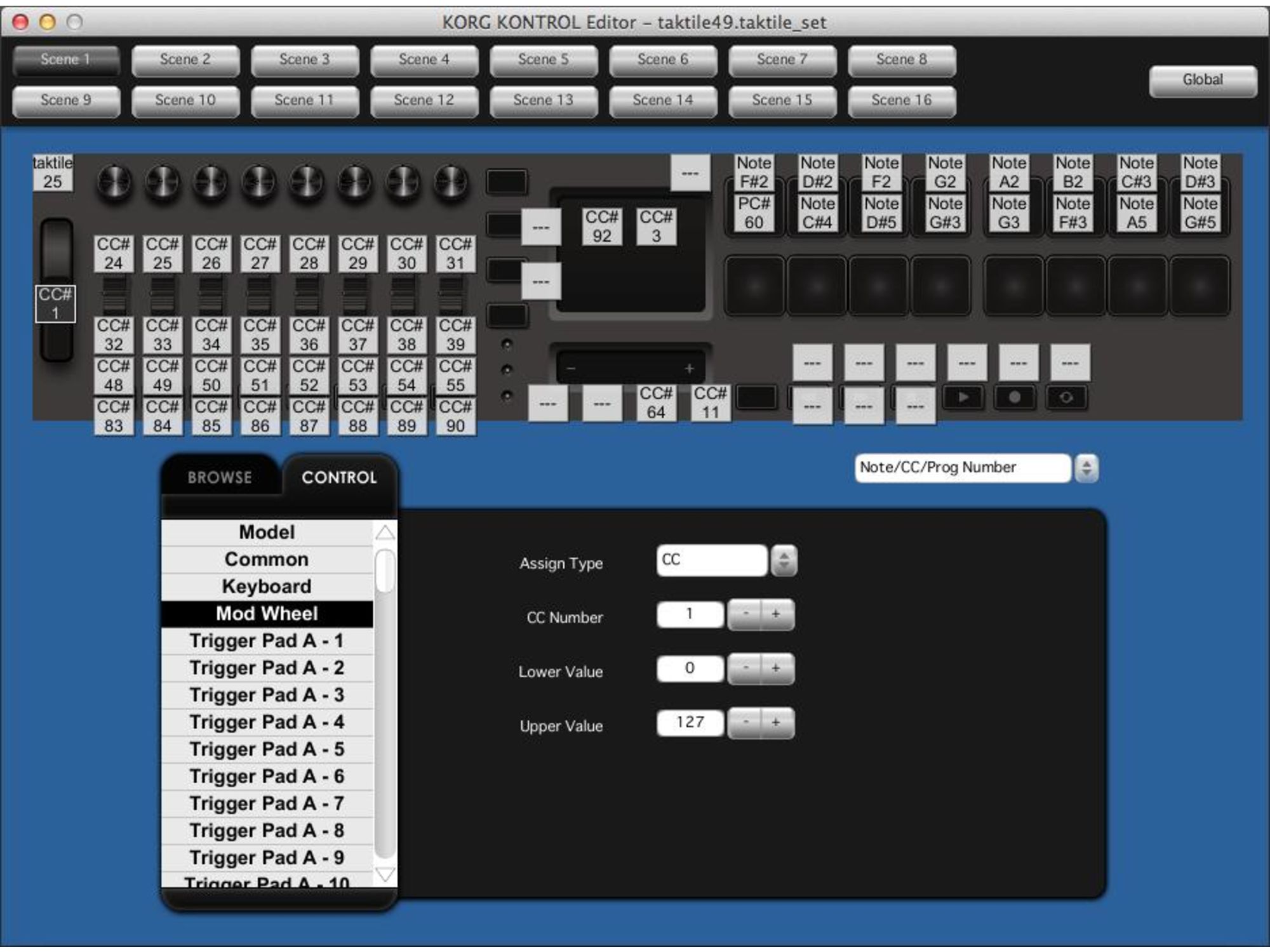Select the Note F#2 trigger pad label

pyautogui.click(x=754, y=173)
